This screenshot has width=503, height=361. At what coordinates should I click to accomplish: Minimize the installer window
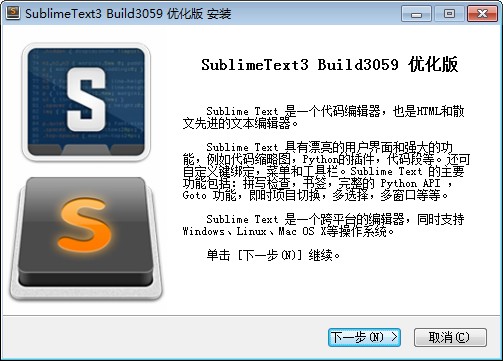click(416, 14)
